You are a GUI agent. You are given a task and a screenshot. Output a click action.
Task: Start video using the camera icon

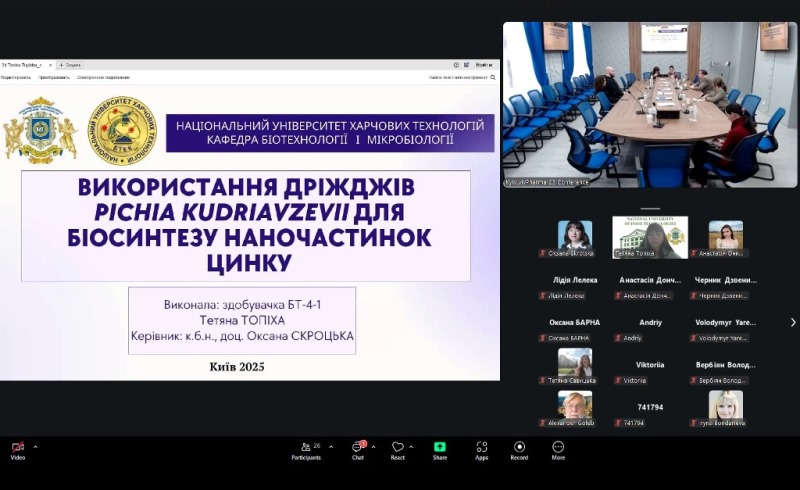(17, 447)
